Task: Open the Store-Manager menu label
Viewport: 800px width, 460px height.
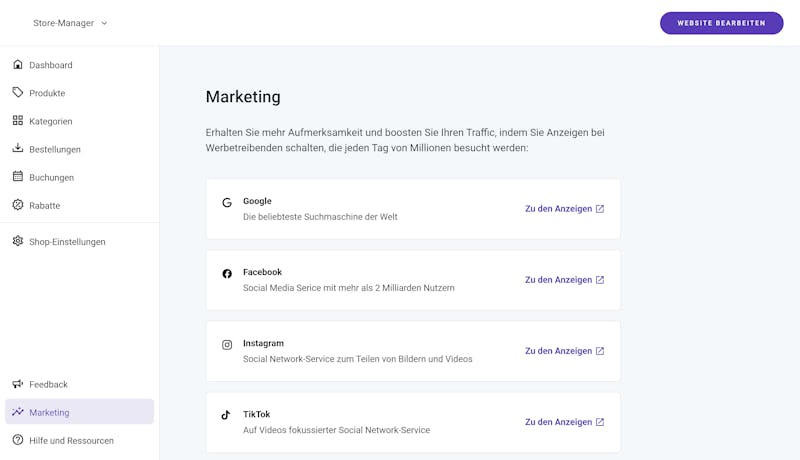Action: point(63,23)
